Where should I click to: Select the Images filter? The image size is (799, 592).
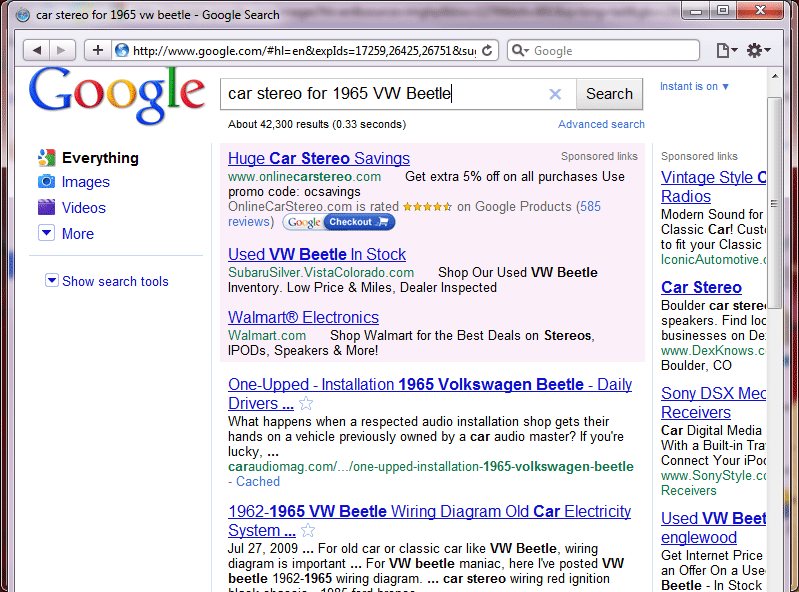click(86, 182)
